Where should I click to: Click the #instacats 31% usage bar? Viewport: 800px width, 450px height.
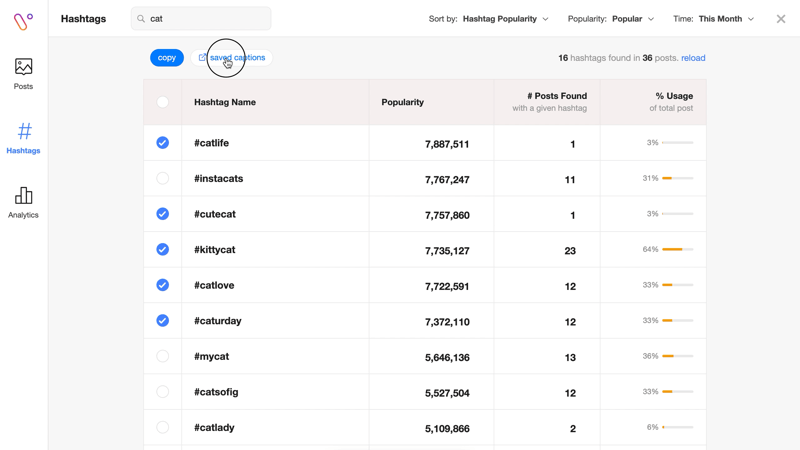678,178
